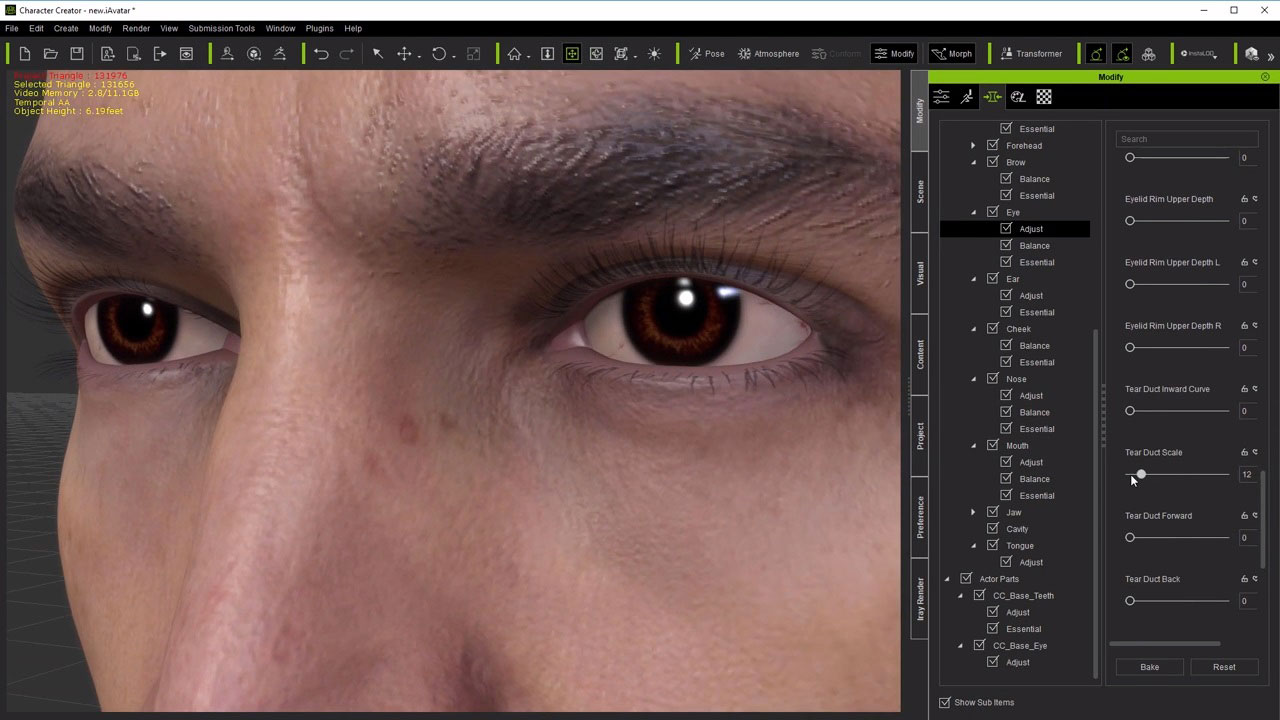Open a project using the folder icon
This screenshot has width=1280, height=720.
pyautogui.click(x=51, y=54)
